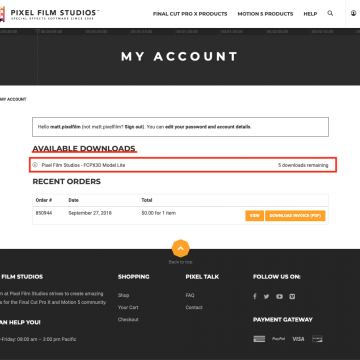Click the Recent Orders heading

pos(66,182)
